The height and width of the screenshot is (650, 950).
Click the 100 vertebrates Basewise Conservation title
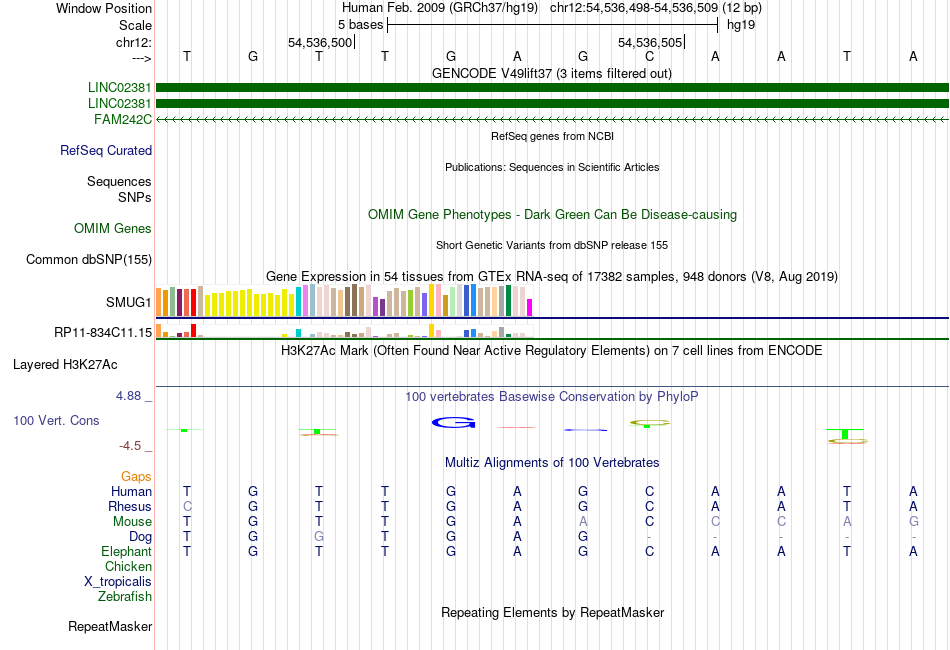(x=552, y=397)
